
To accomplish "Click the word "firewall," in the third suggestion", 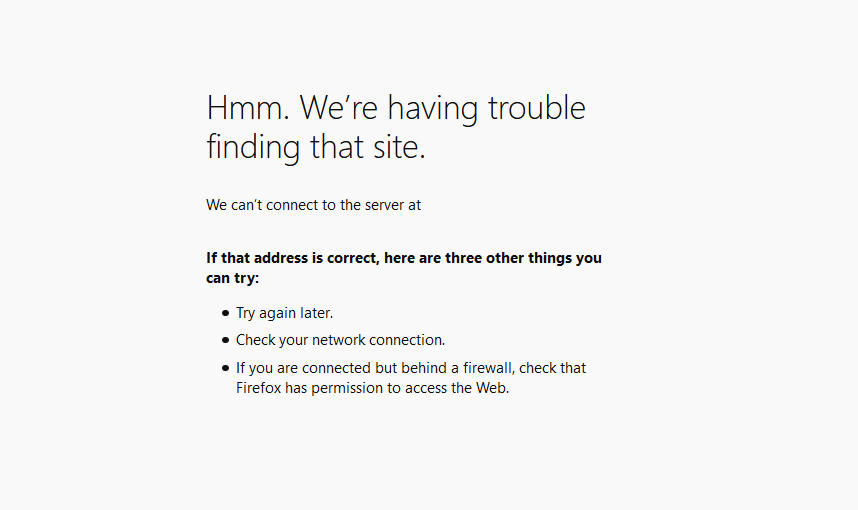I will (x=489, y=368).
